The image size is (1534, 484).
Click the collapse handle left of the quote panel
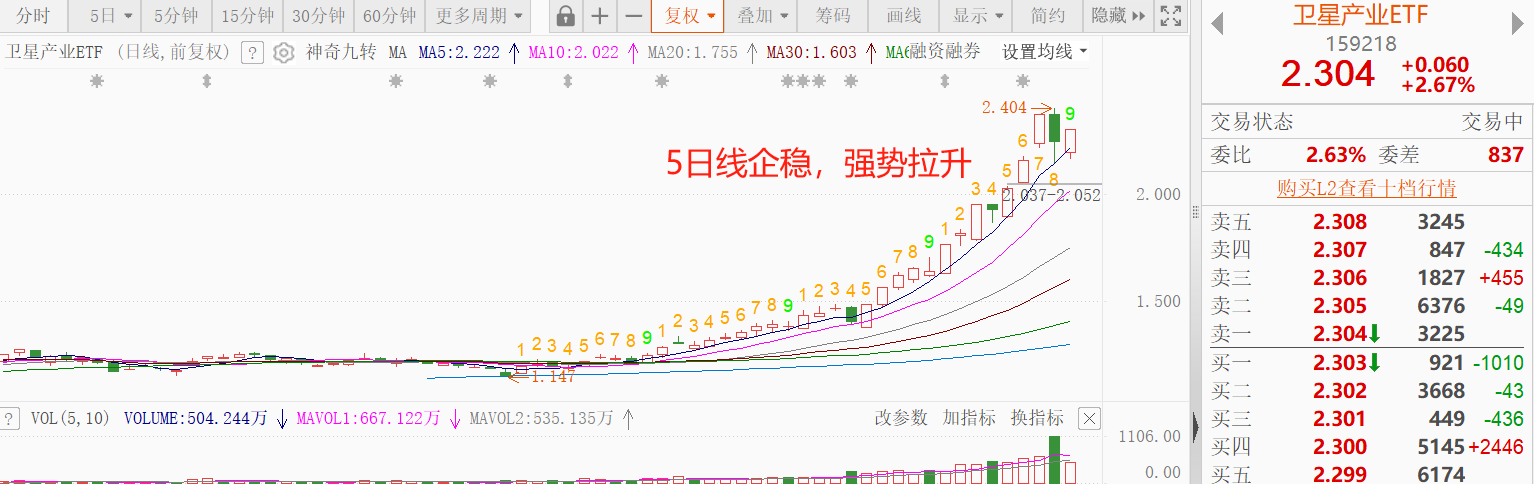(1197, 430)
